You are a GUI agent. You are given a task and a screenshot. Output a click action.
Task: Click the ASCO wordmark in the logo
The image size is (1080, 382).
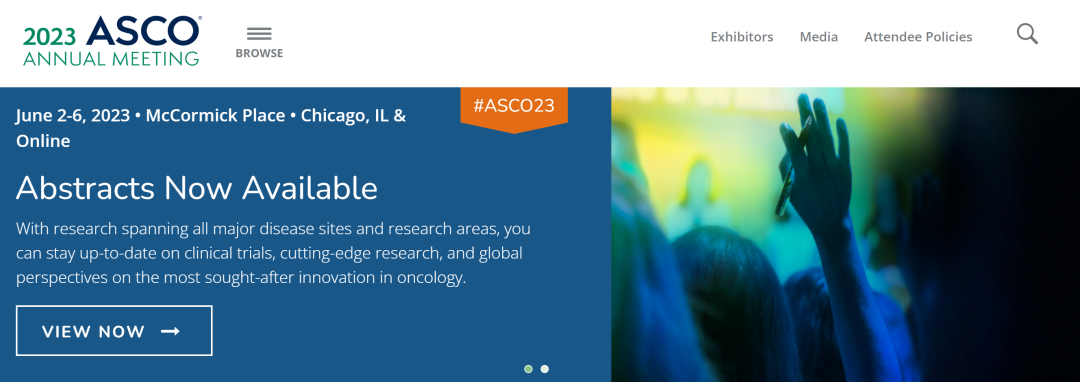click(x=143, y=32)
